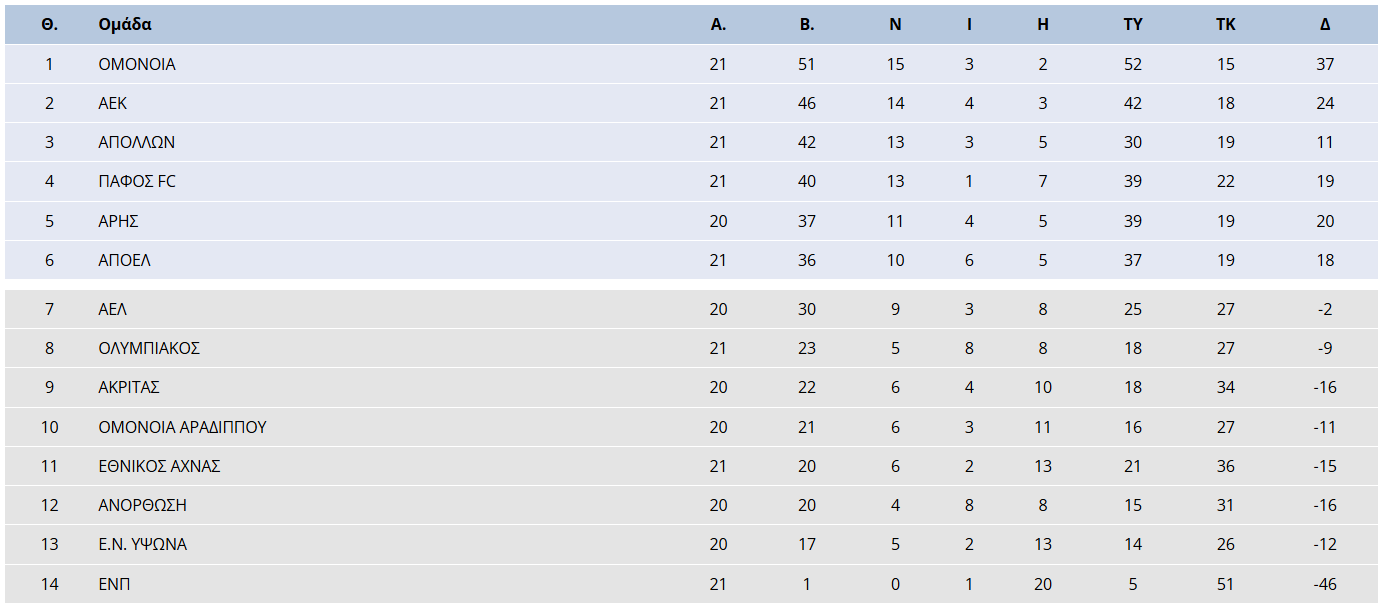Screen dimensions: 1378x606
Task: Click the Δ goal difference header
Action: pos(1325,25)
